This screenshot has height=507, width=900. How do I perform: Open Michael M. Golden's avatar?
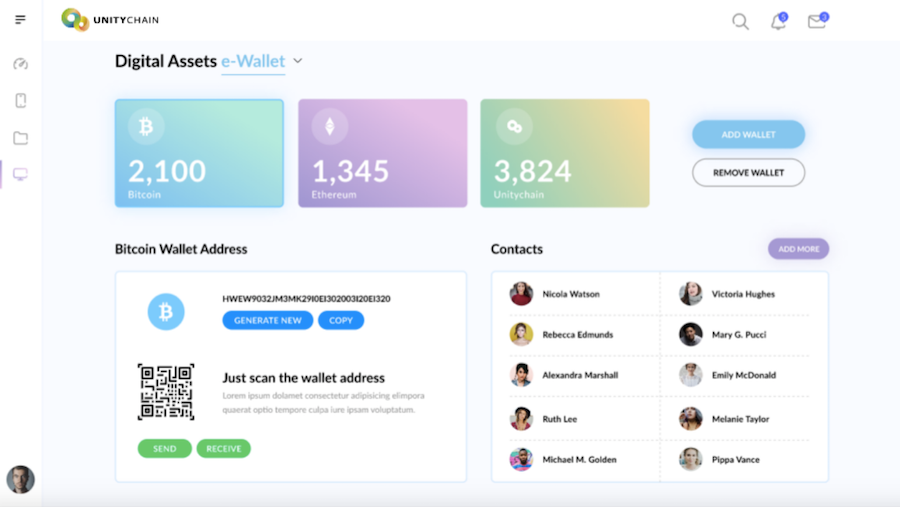[521, 459]
